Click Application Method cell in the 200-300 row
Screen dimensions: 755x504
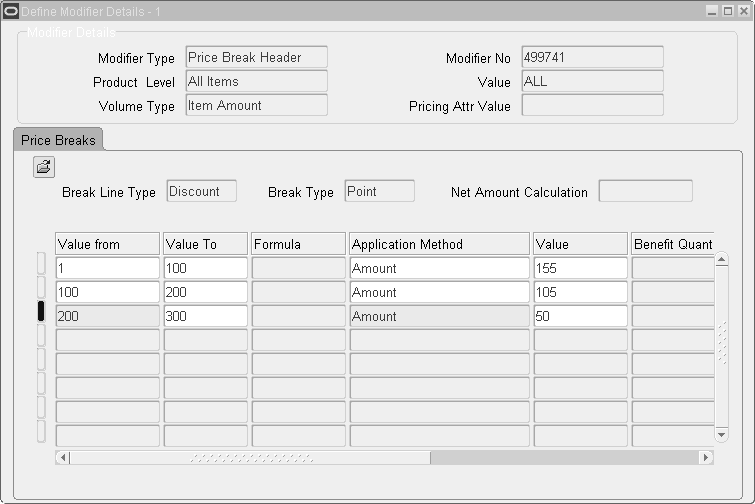coord(440,316)
